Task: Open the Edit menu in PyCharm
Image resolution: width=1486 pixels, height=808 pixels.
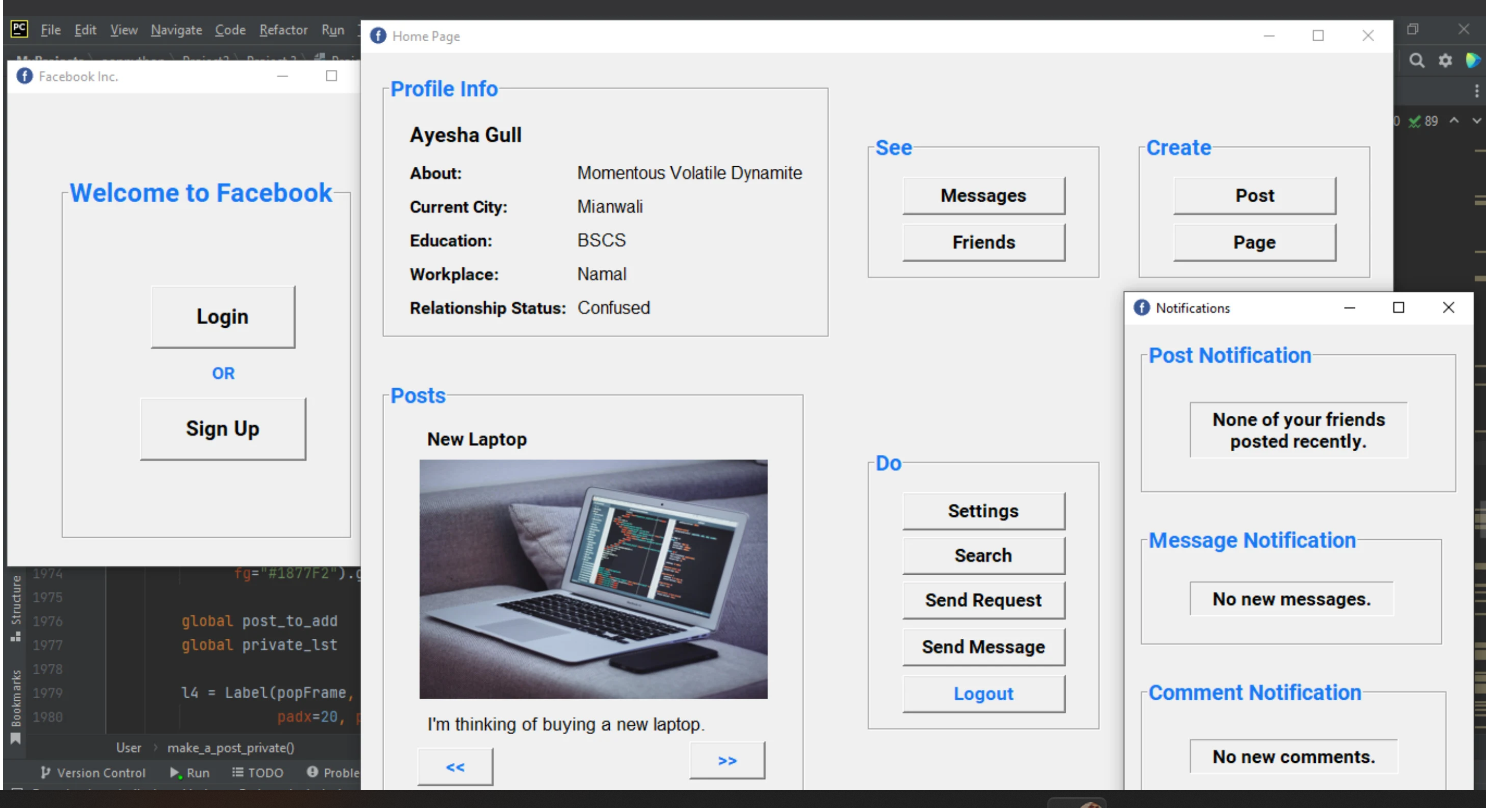Action: 85,30
